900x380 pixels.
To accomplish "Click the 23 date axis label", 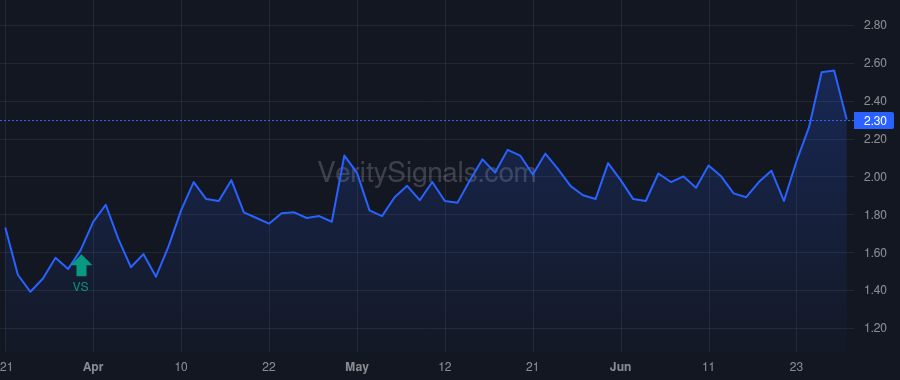I will [x=797, y=367].
